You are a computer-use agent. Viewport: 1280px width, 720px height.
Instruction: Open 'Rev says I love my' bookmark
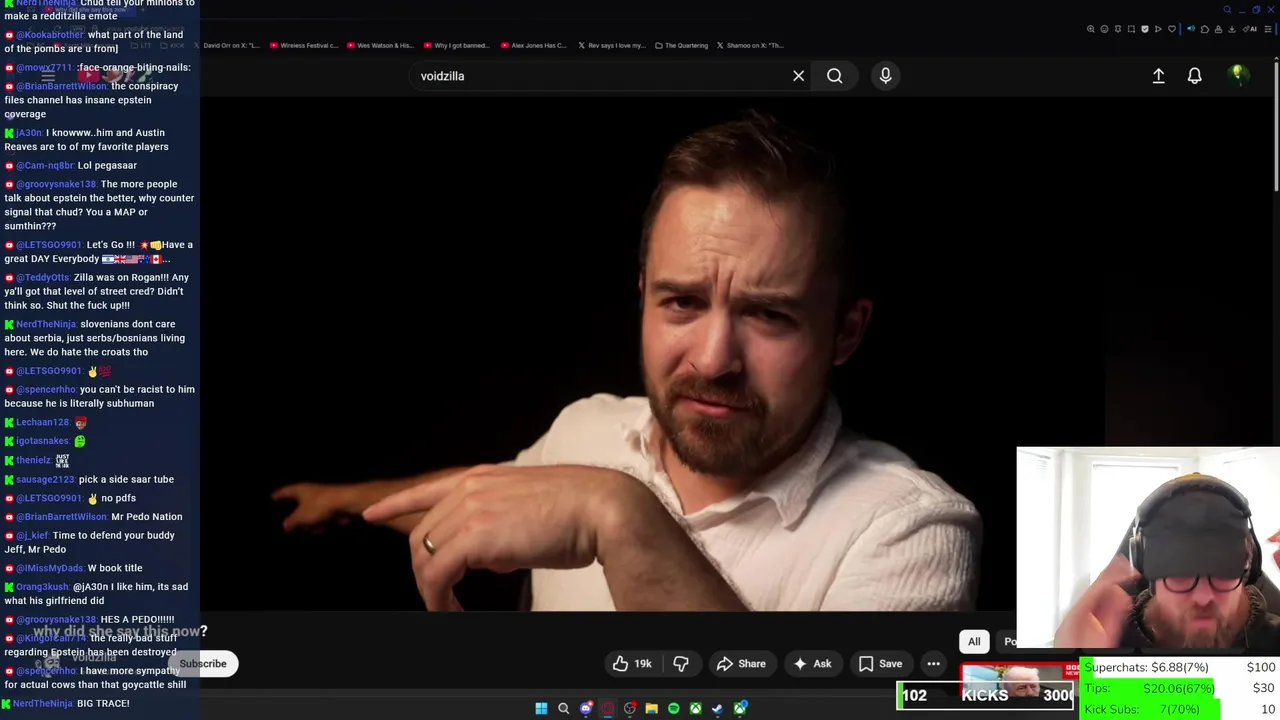coord(611,45)
